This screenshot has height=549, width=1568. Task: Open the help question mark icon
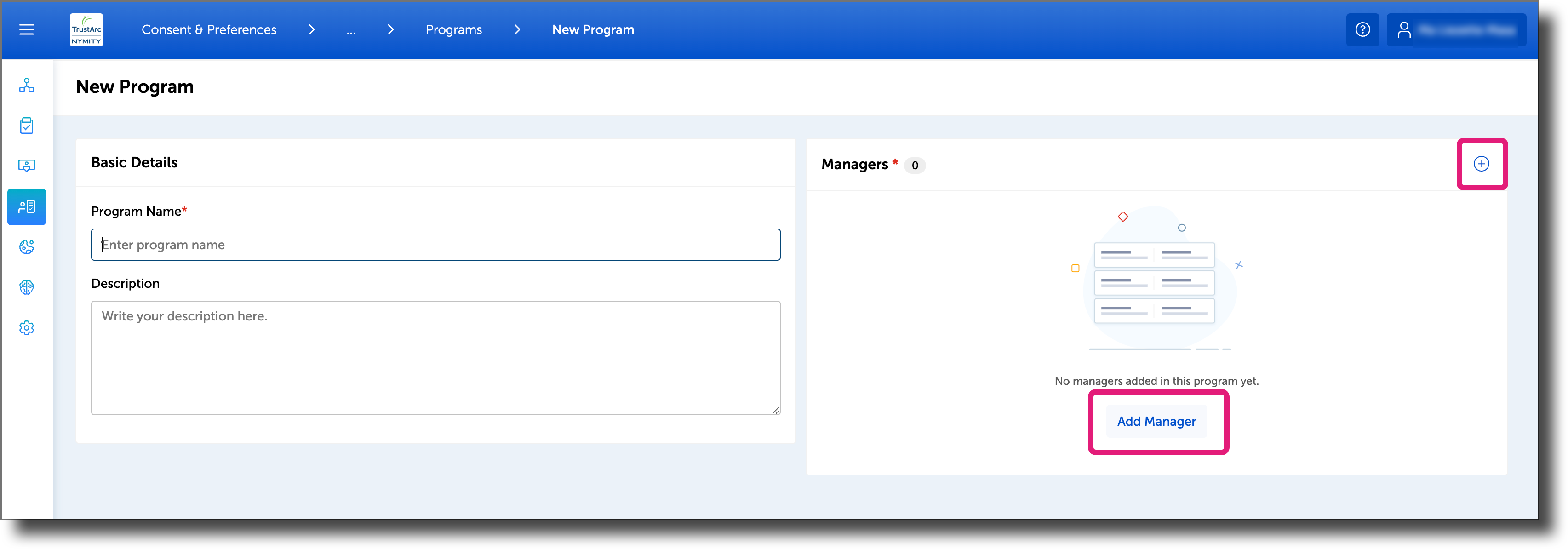tap(1362, 30)
